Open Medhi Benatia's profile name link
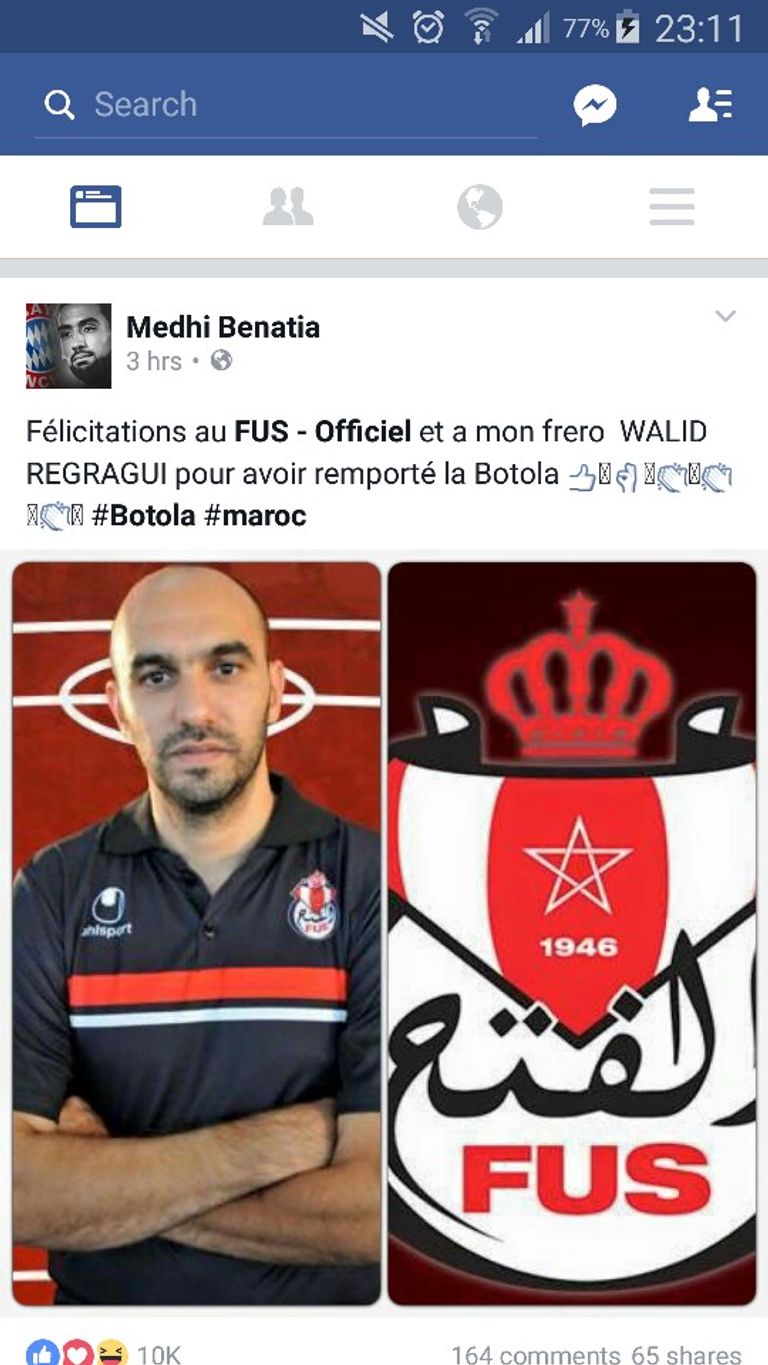The width and height of the screenshot is (768, 1365). [223, 327]
